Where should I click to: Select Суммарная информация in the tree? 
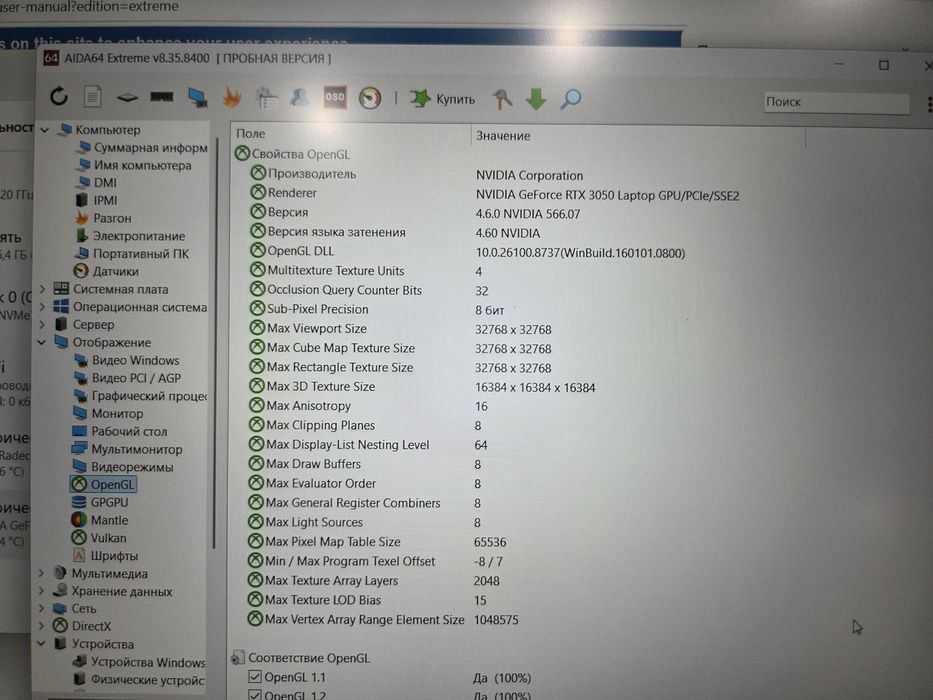[142, 148]
